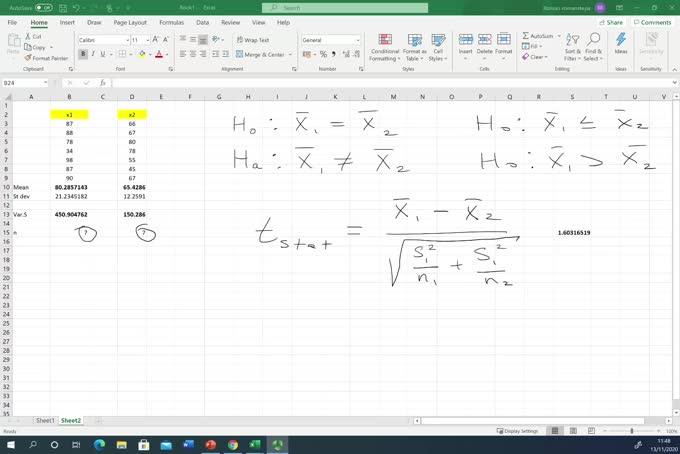This screenshot has width=680, height=454.
Task: Click the AutoSum sigma icon
Action: 527,34
